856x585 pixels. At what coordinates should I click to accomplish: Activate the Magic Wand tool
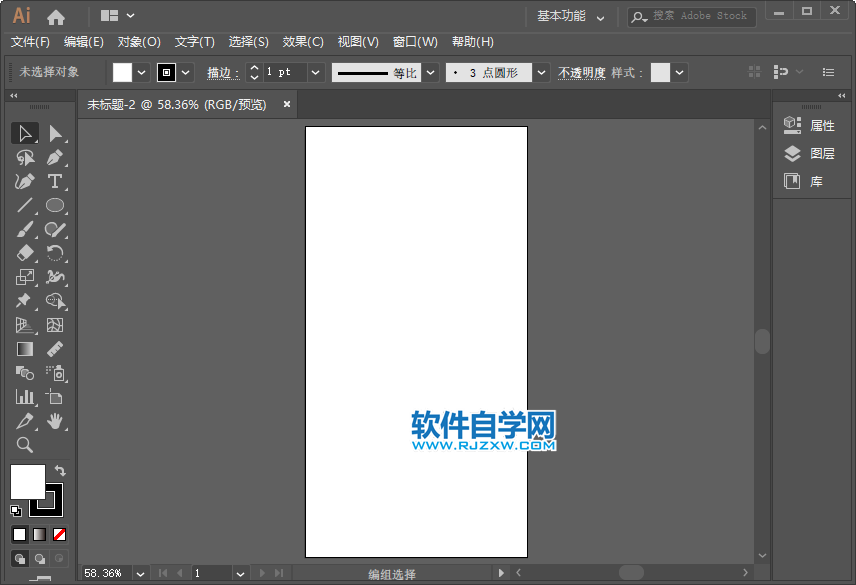coord(25,157)
